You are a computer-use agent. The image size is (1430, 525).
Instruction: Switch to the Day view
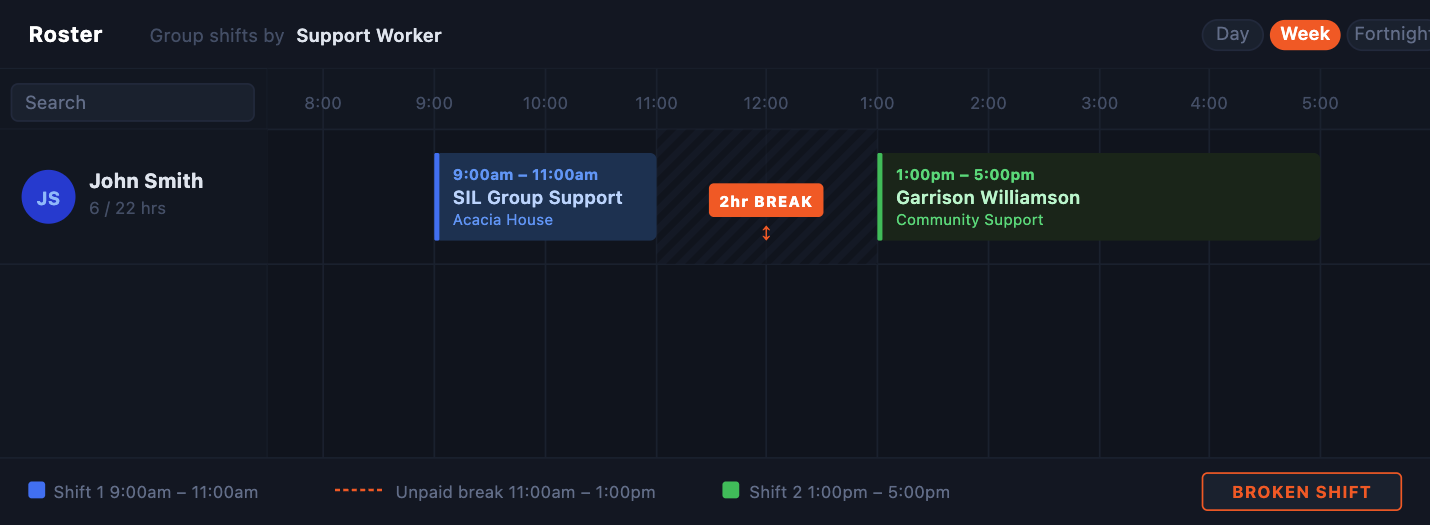[x=1232, y=34]
